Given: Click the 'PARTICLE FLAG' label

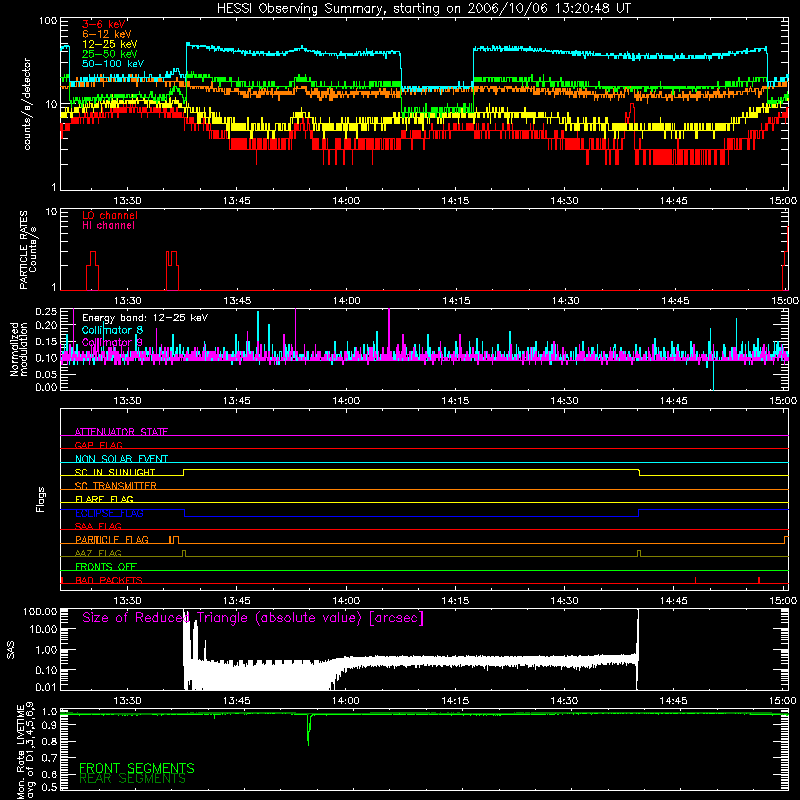Looking at the screenshot, I should click(x=112, y=539).
